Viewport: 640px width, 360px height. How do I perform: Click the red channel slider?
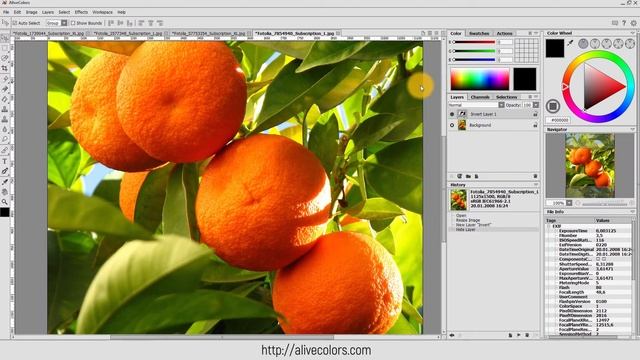473,42
